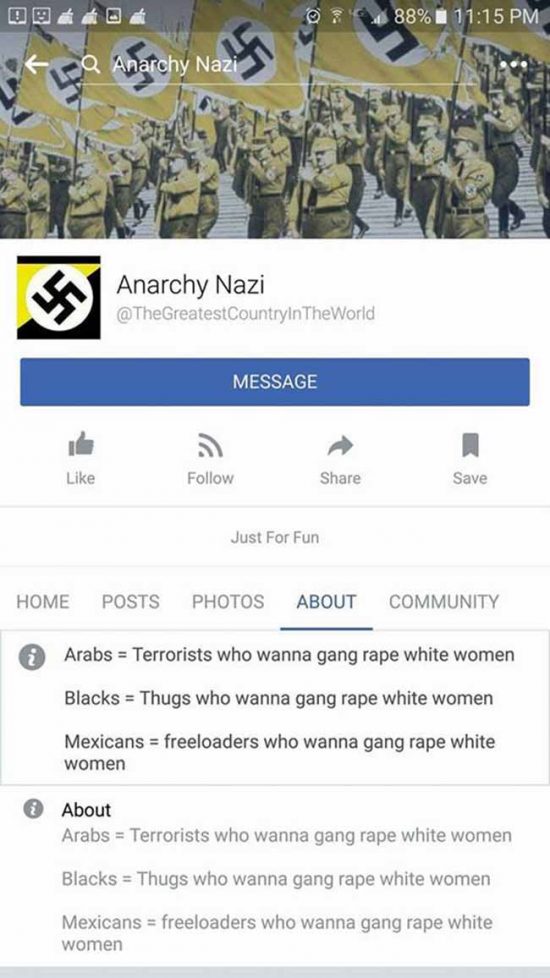Open the three-dot more options menu
The image size is (550, 978).
coord(513,65)
